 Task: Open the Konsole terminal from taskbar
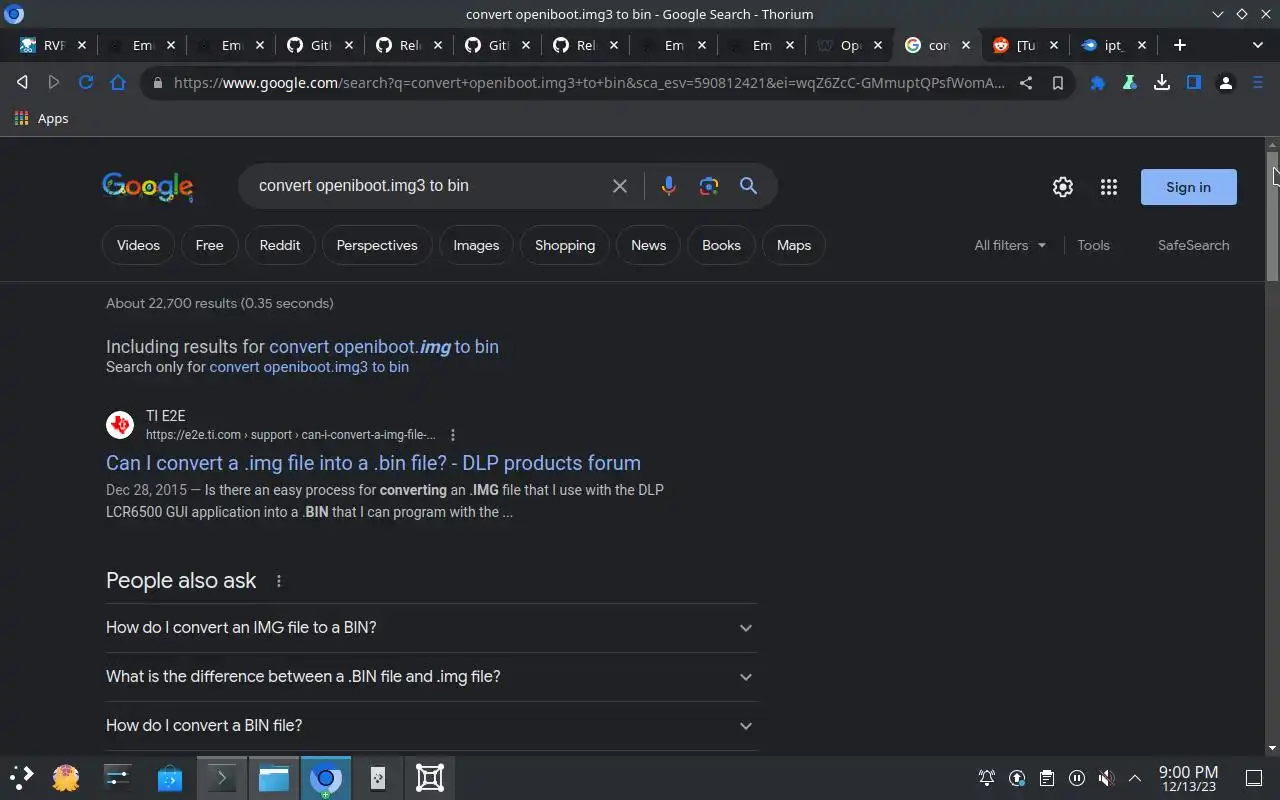(222, 778)
